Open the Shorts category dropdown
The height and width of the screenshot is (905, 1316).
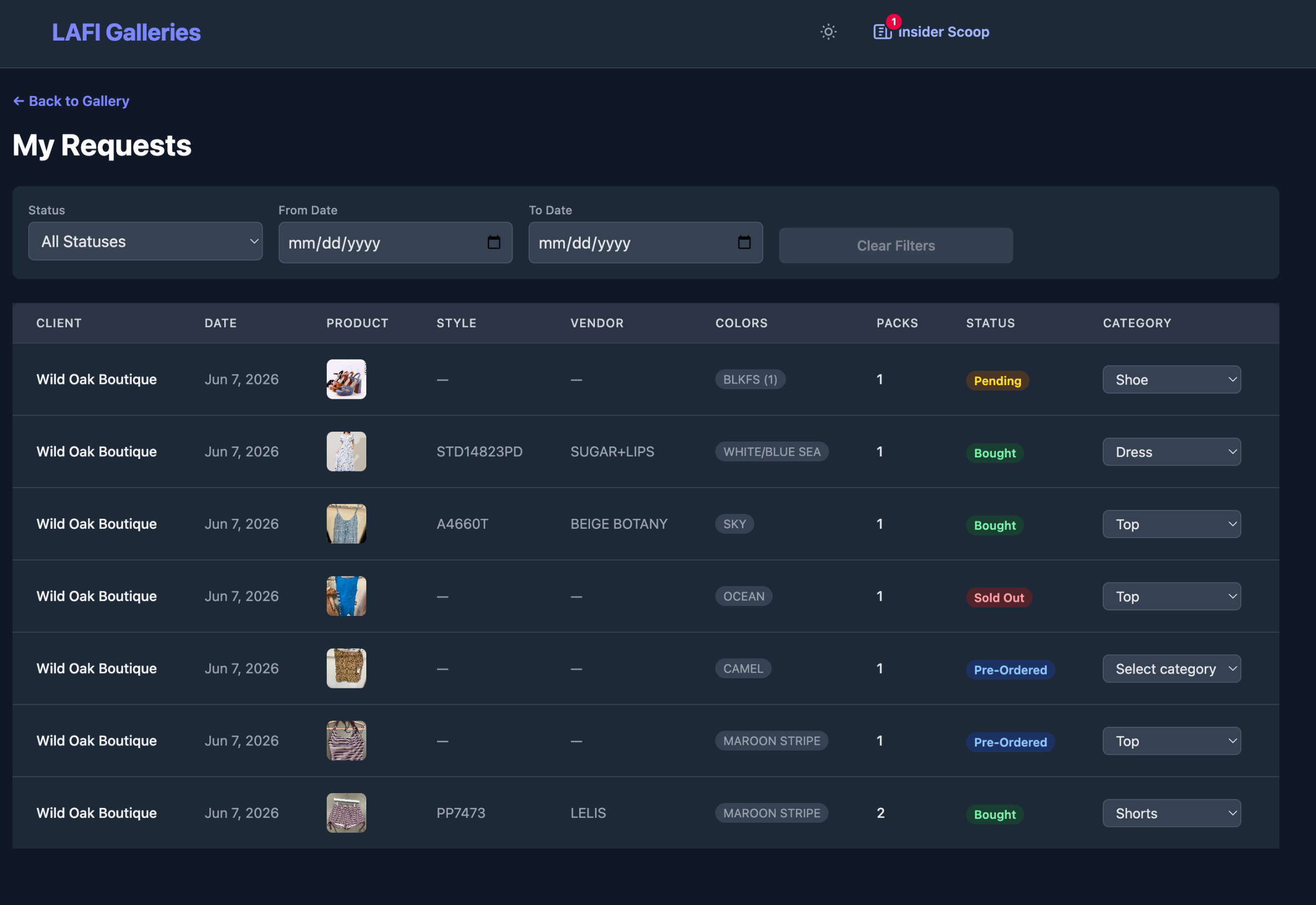[1171, 813]
